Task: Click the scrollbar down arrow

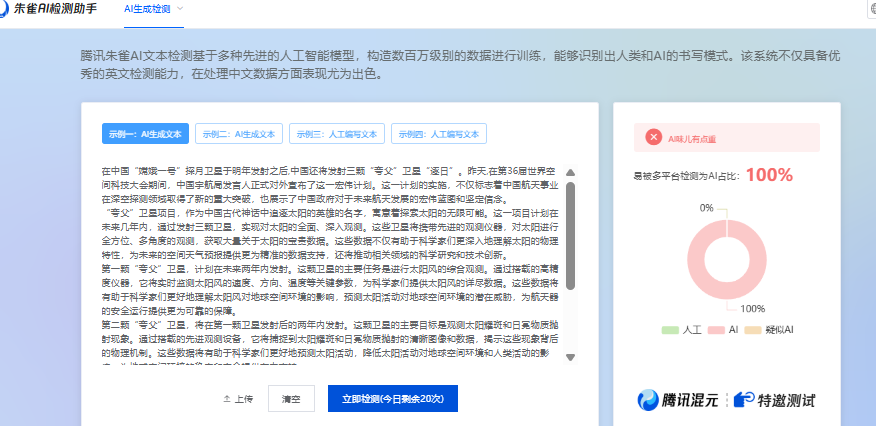Action: [570, 357]
